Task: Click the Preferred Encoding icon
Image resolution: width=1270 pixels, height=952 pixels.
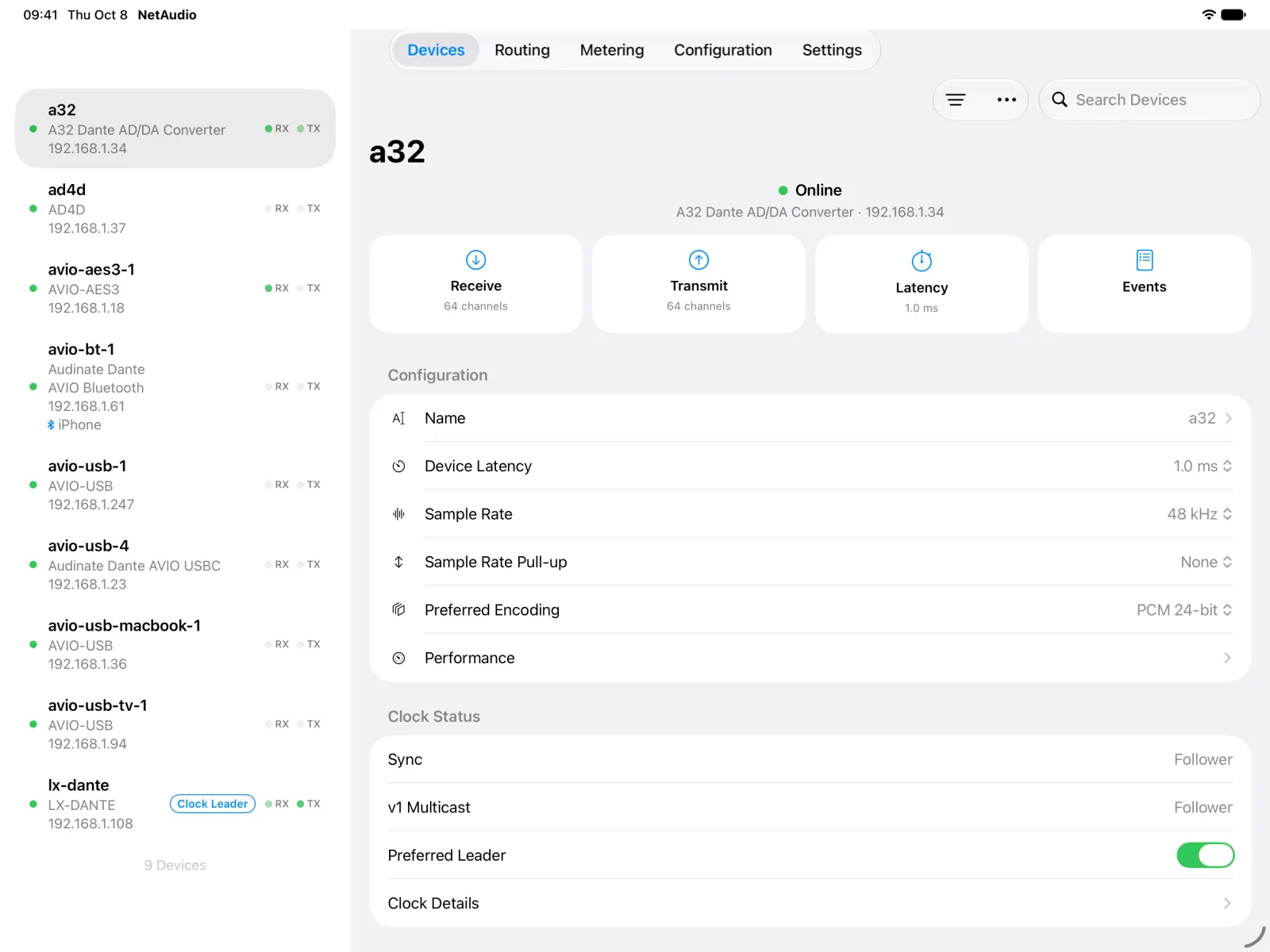Action: 398,609
